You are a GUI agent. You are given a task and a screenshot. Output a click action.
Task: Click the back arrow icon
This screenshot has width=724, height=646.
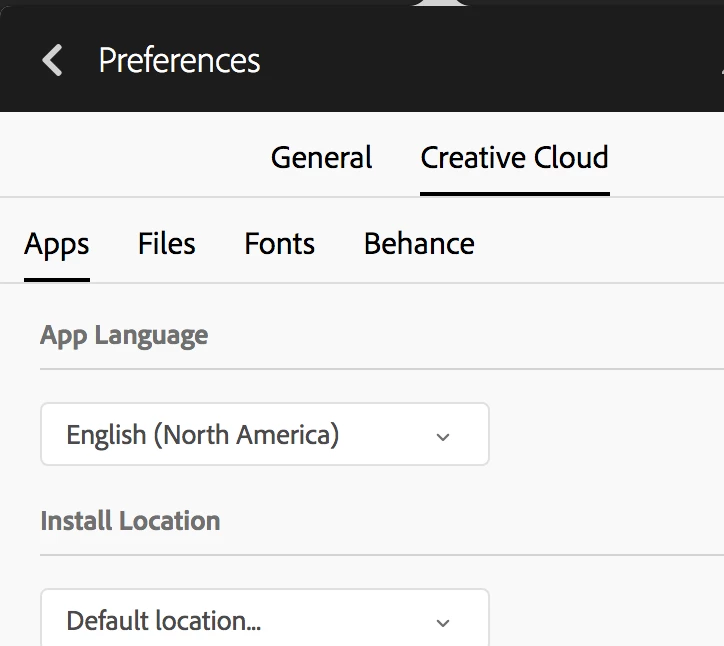tap(52, 61)
